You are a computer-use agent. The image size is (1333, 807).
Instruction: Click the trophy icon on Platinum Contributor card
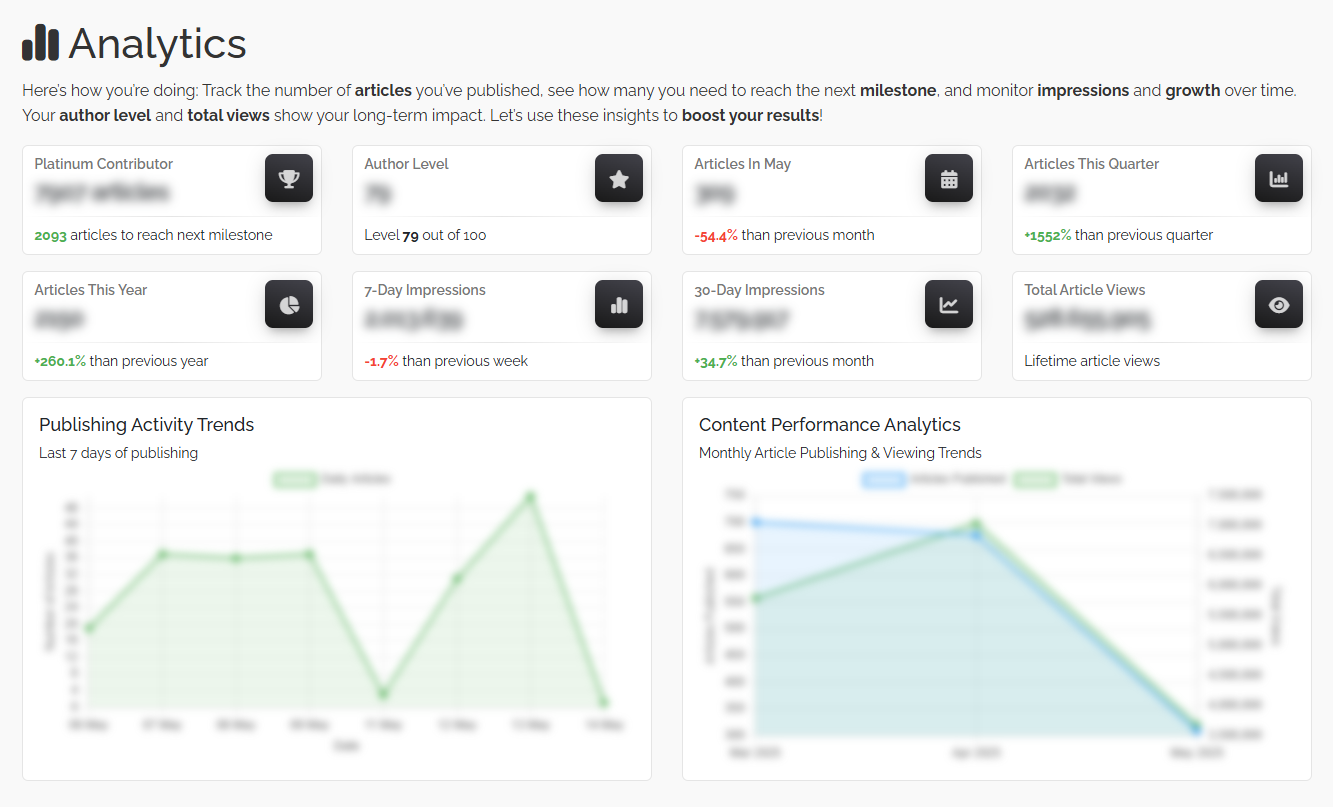289,178
